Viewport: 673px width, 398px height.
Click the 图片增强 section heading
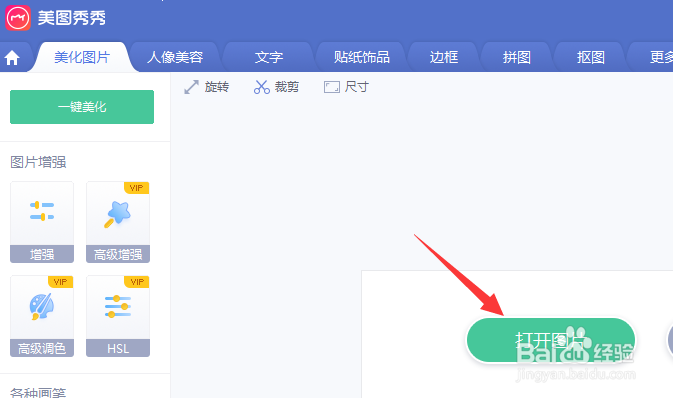pyautogui.click(x=38, y=162)
